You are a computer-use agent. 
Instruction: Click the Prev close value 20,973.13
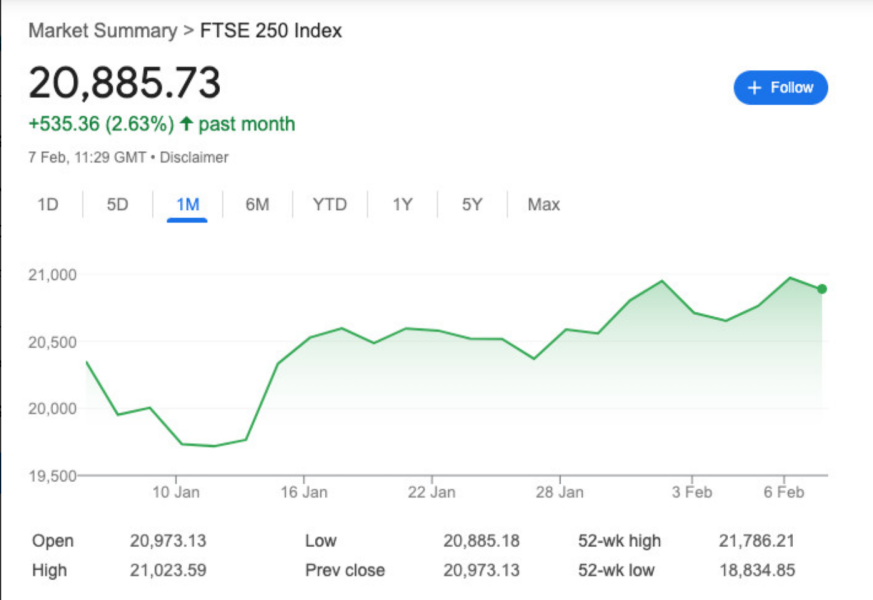pos(481,570)
